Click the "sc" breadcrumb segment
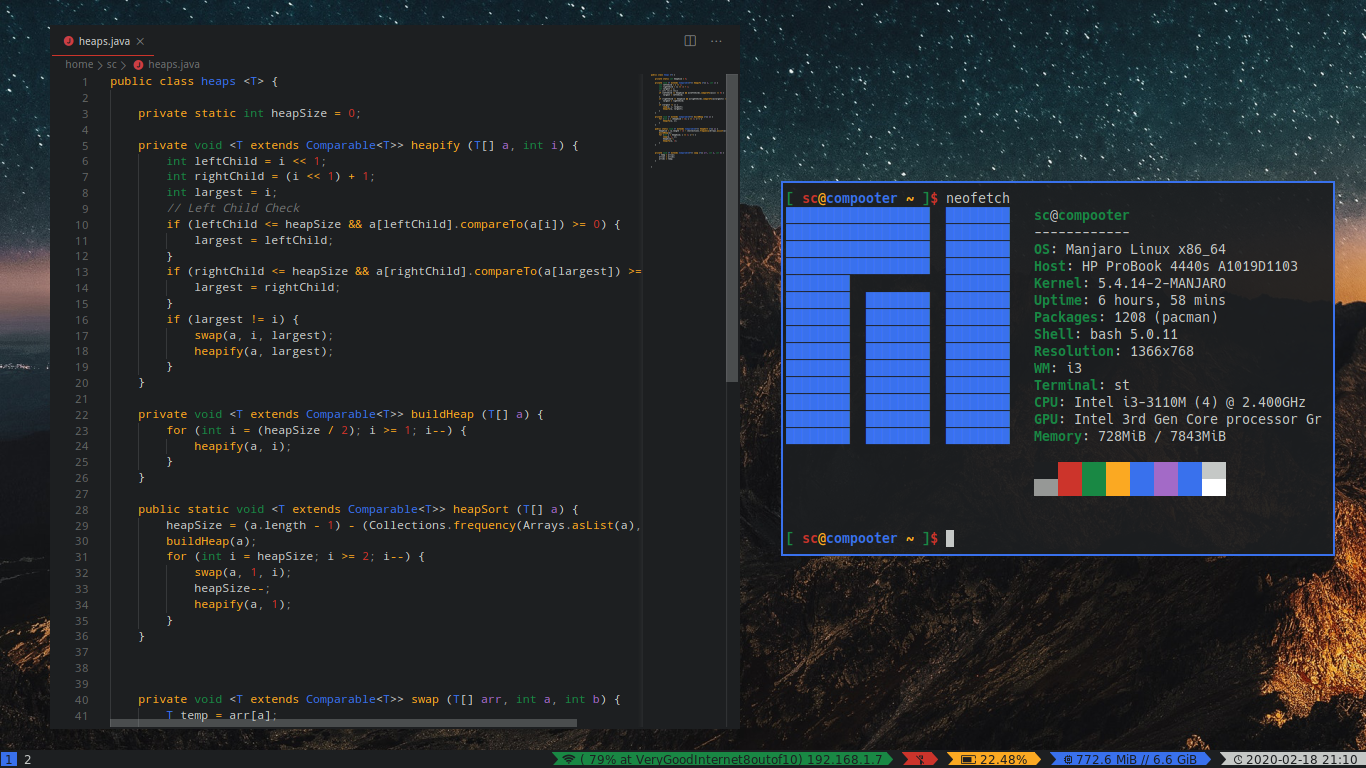 pyautogui.click(x=112, y=64)
